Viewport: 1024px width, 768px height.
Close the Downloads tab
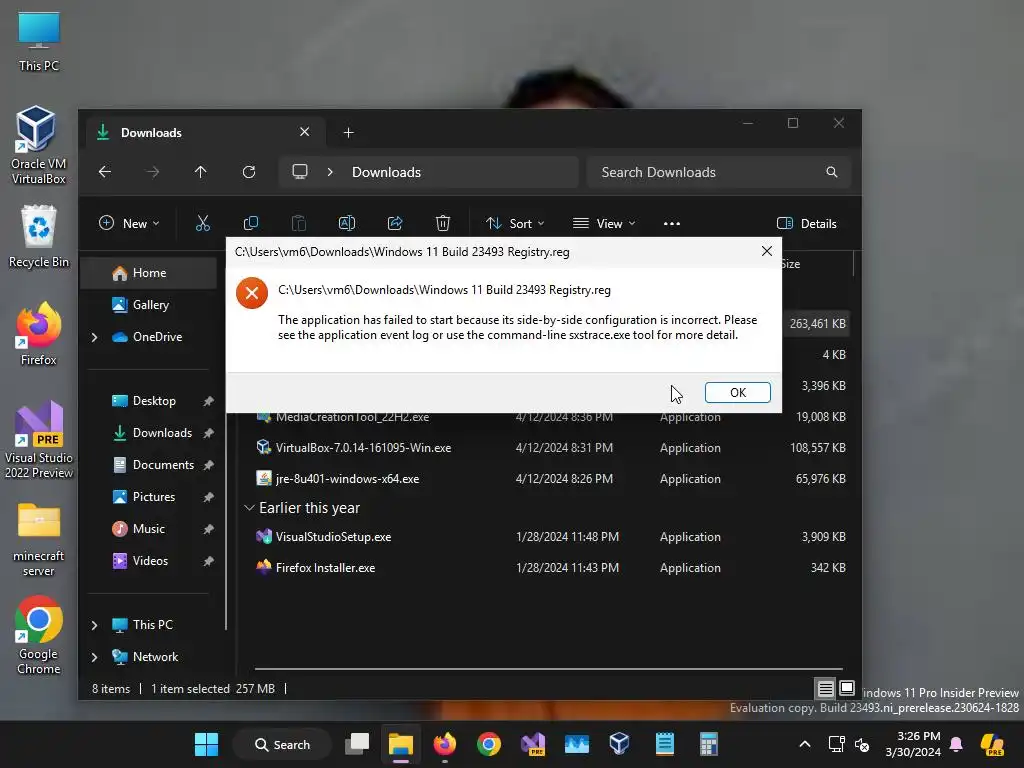(304, 132)
